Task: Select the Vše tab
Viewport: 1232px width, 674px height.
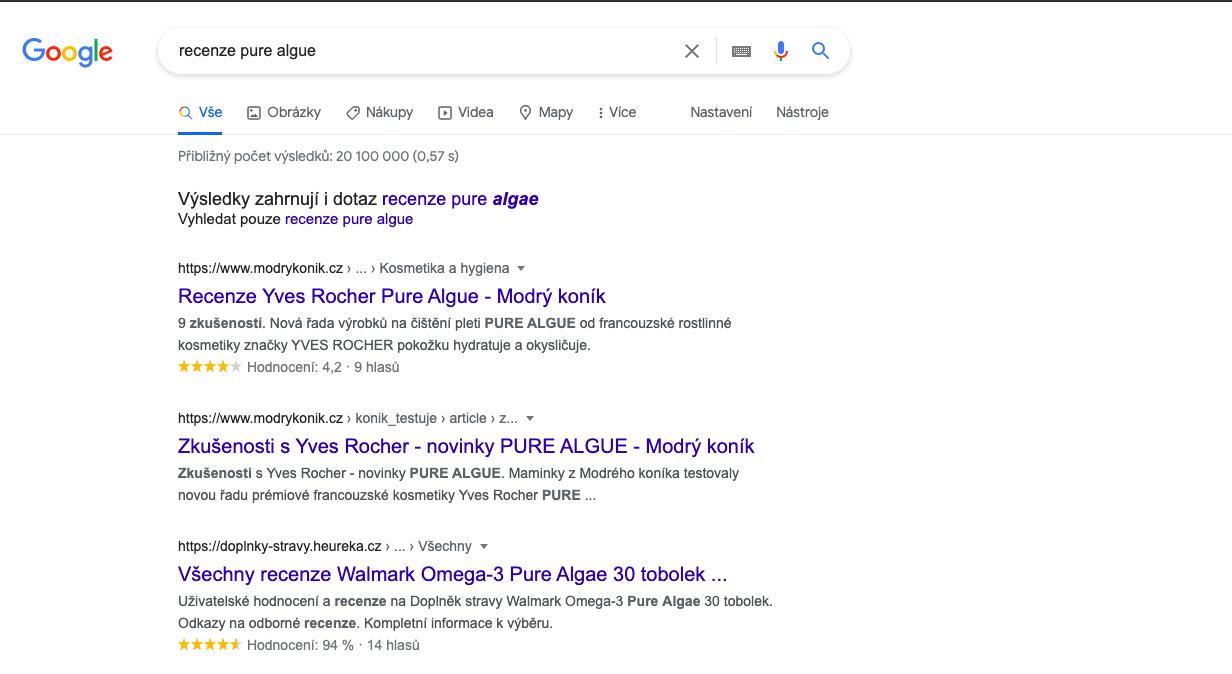Action: (200, 112)
